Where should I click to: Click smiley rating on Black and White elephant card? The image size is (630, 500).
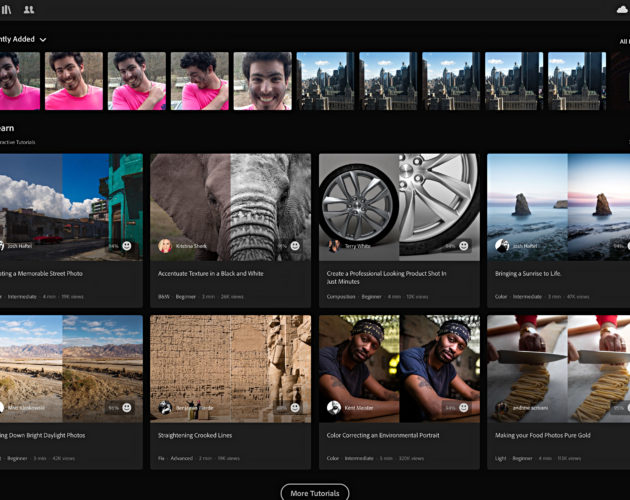pos(295,246)
